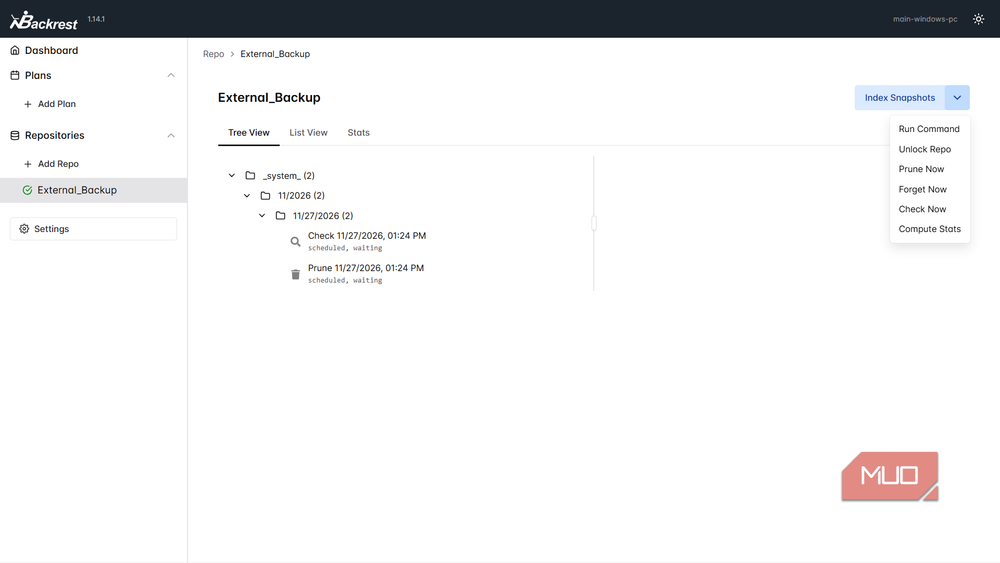Viewport: 1000px width, 563px height.
Task: Choose Unlock Repo in the dropdown menu
Action: [x=925, y=149]
